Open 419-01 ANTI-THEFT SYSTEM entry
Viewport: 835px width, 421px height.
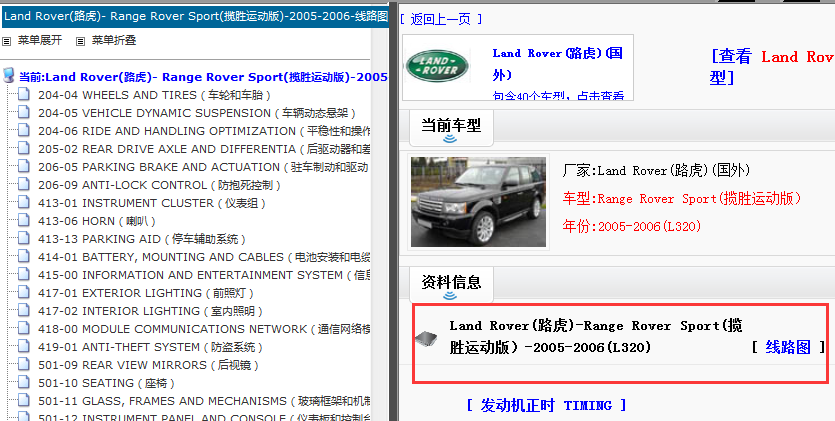click(151, 347)
